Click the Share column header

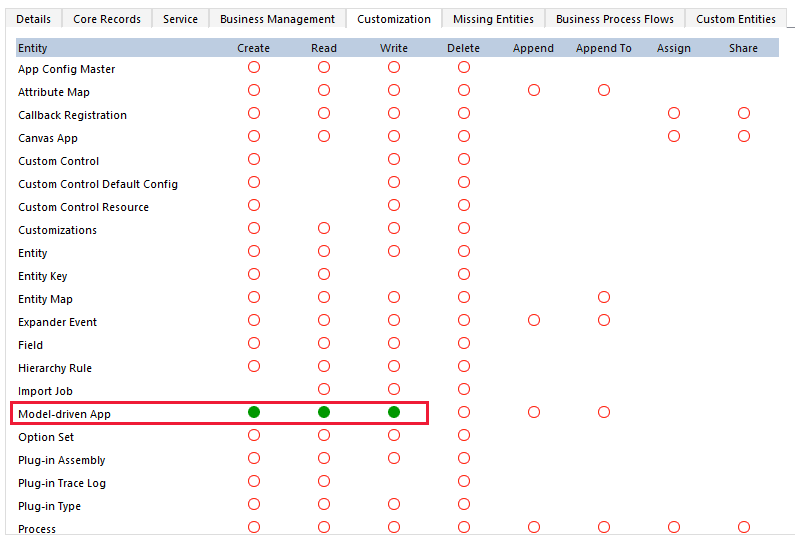click(x=743, y=48)
